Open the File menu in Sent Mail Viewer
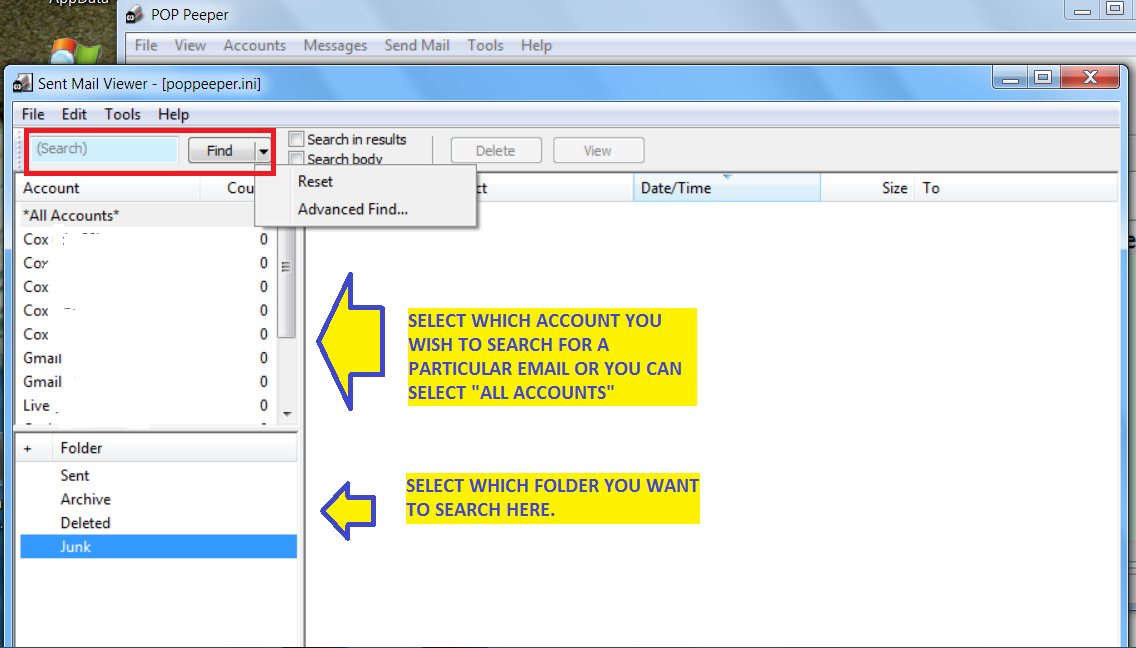Screen dimensions: 1136x648 (x=33, y=115)
